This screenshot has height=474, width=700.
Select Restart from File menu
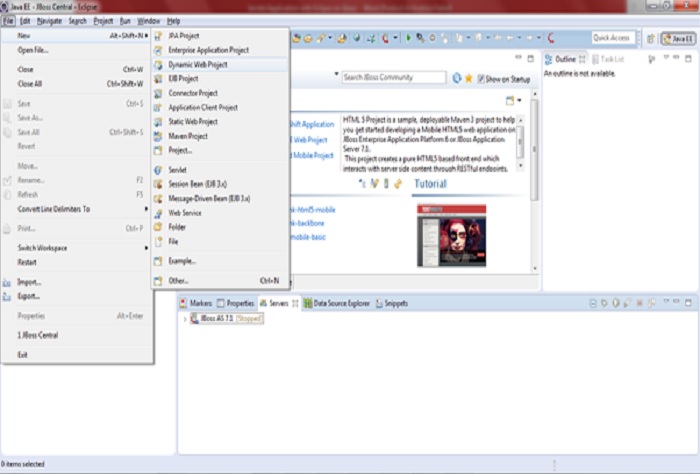click(77, 262)
